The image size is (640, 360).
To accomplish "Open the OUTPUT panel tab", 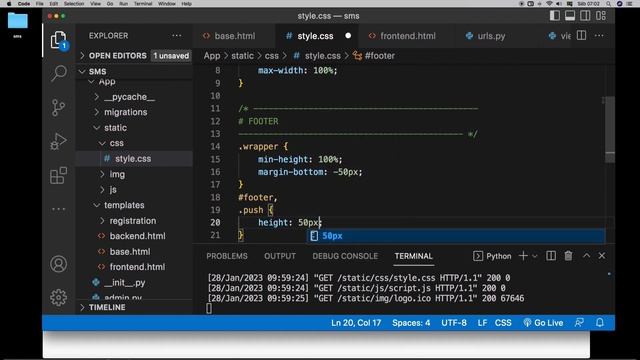I will (280, 256).
